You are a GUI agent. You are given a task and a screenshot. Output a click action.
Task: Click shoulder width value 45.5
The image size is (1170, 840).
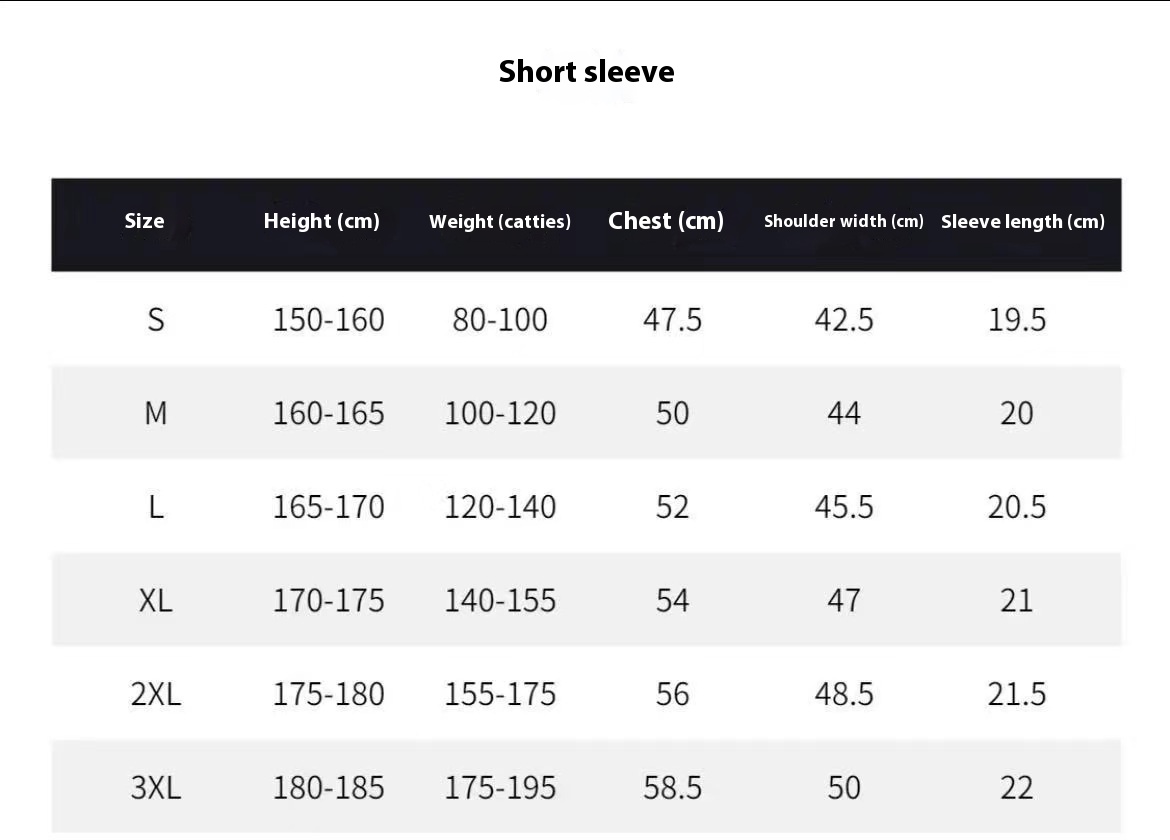tap(844, 507)
